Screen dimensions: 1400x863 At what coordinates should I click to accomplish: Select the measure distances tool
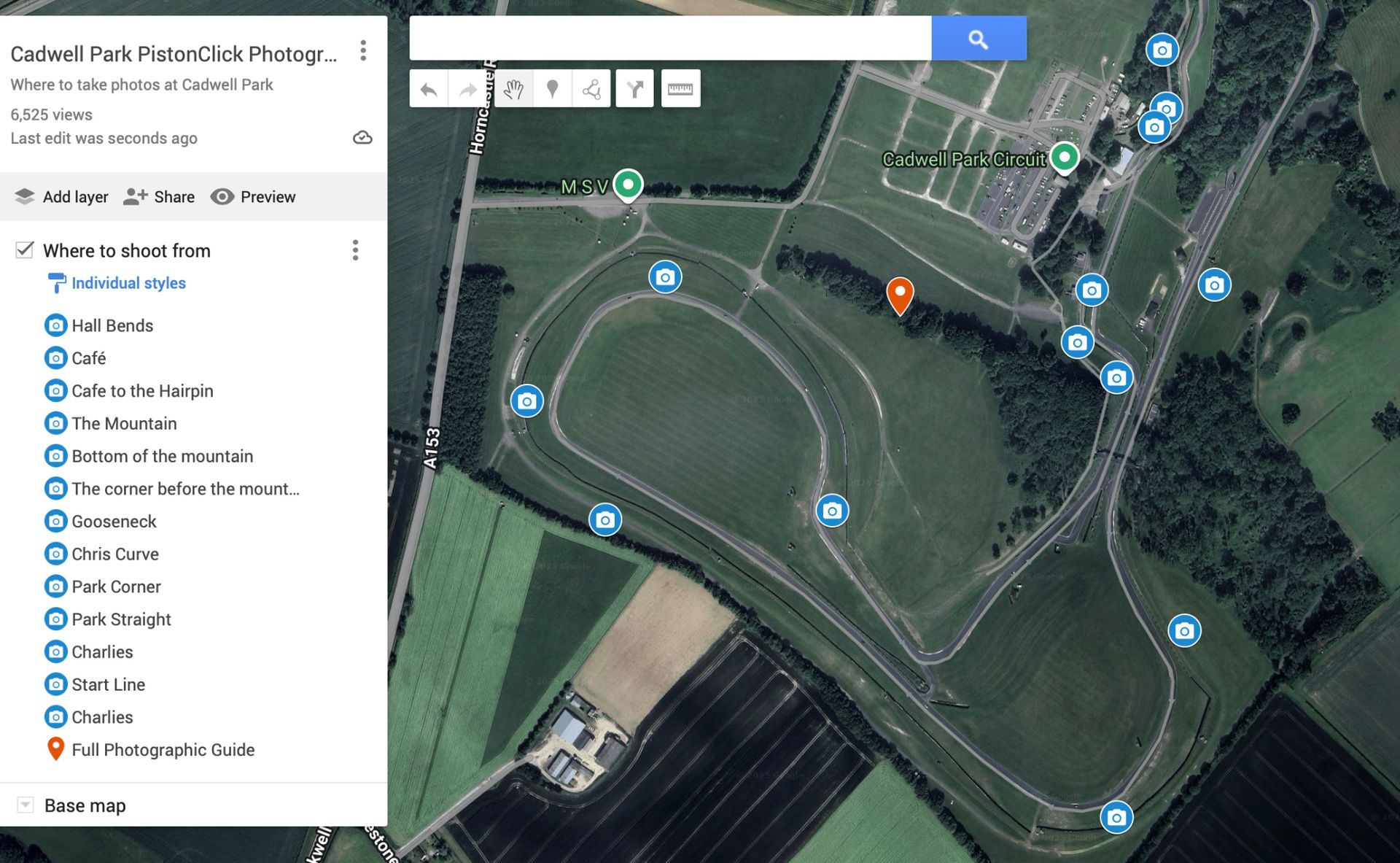click(680, 88)
